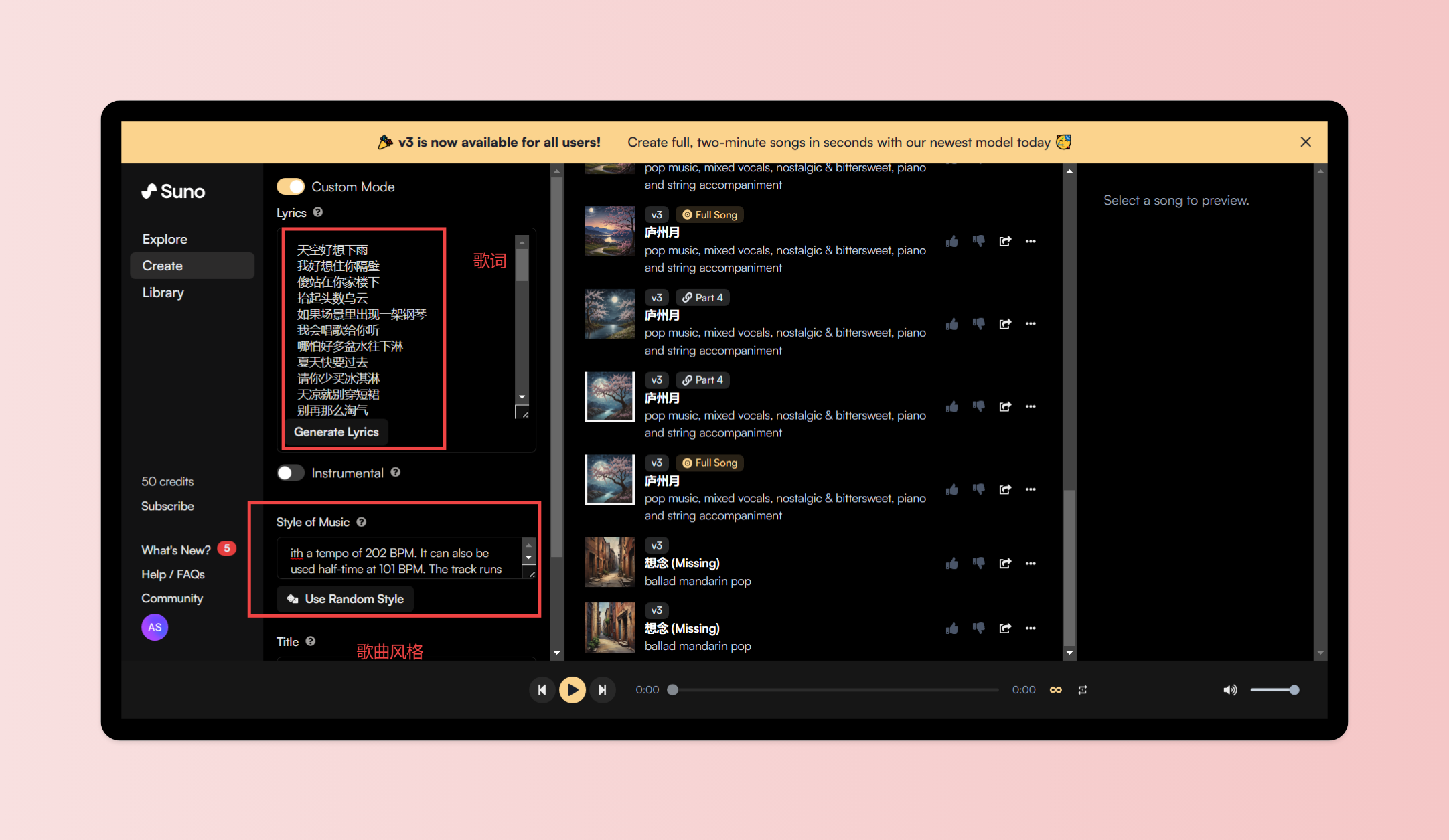
Task: Skip to the next track
Action: (602, 689)
